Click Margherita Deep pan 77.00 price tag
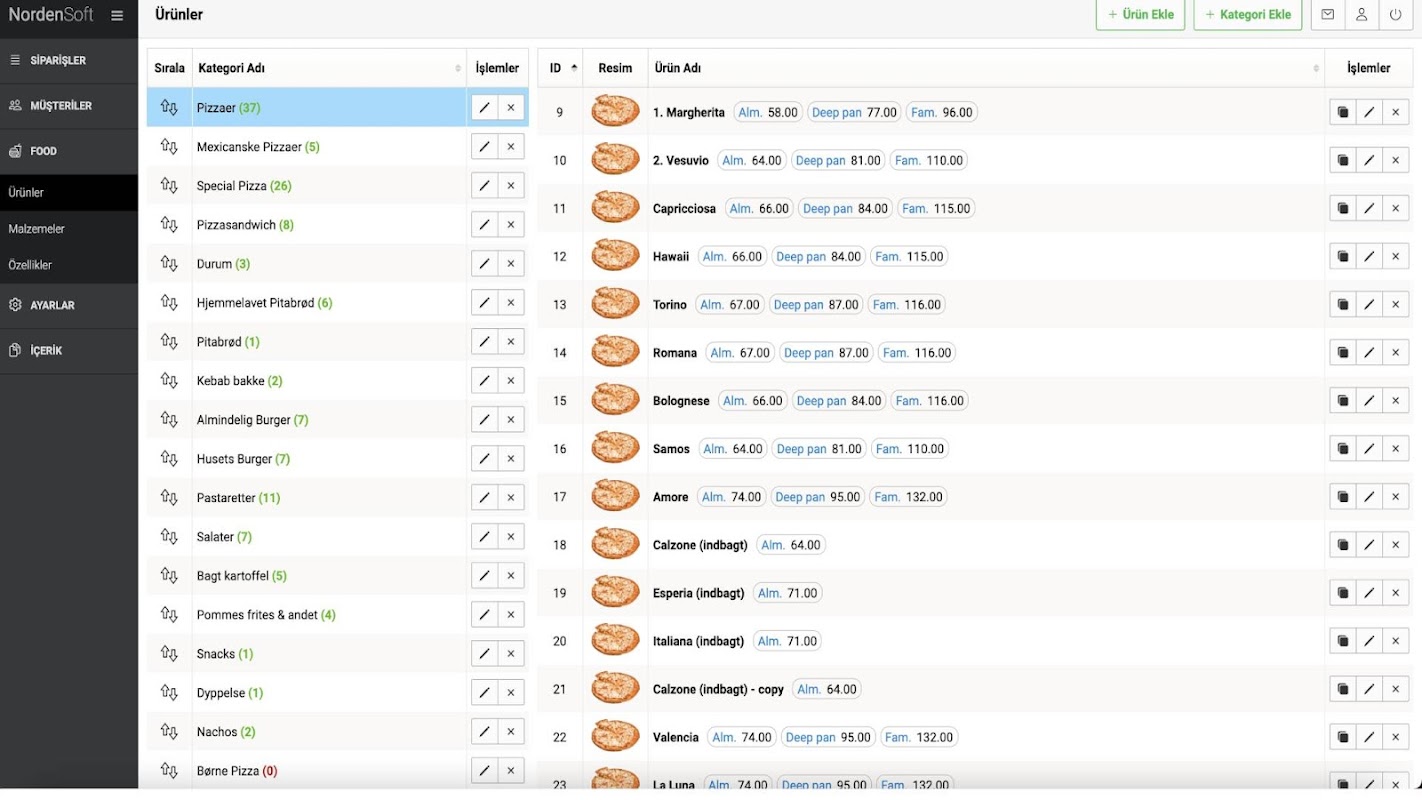Screen dimensions: 1422x800 pos(854,113)
